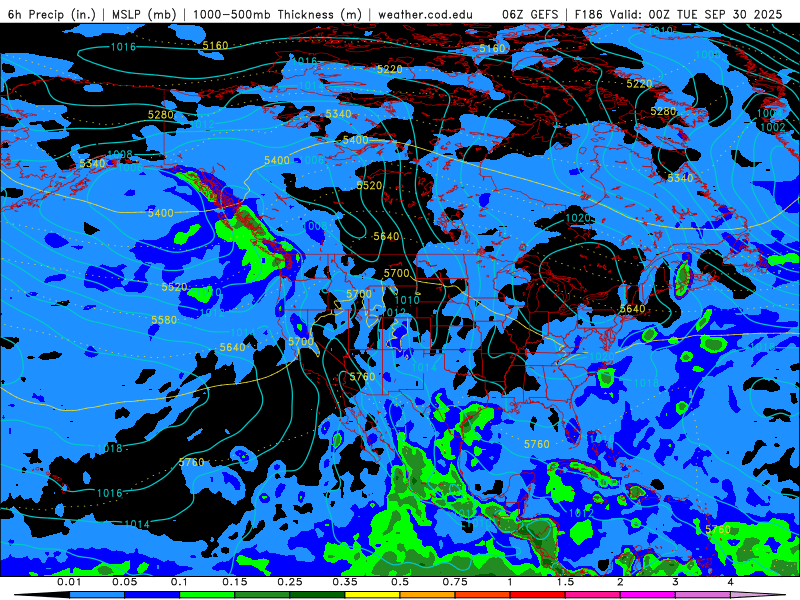Screen dimensions: 800x600
Task: Click the '0.25' legend value
Action: pos(290,582)
